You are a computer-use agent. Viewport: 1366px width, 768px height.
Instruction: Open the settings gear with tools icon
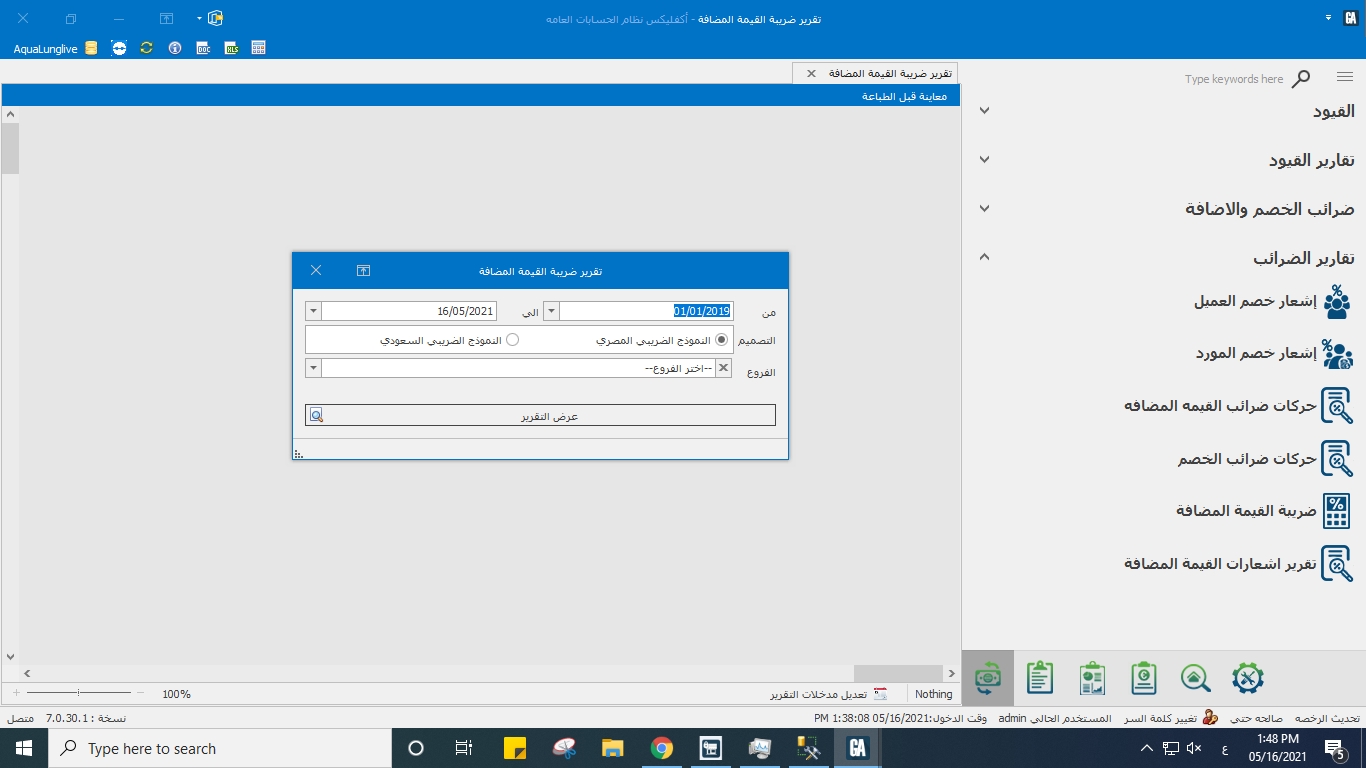(1247, 678)
